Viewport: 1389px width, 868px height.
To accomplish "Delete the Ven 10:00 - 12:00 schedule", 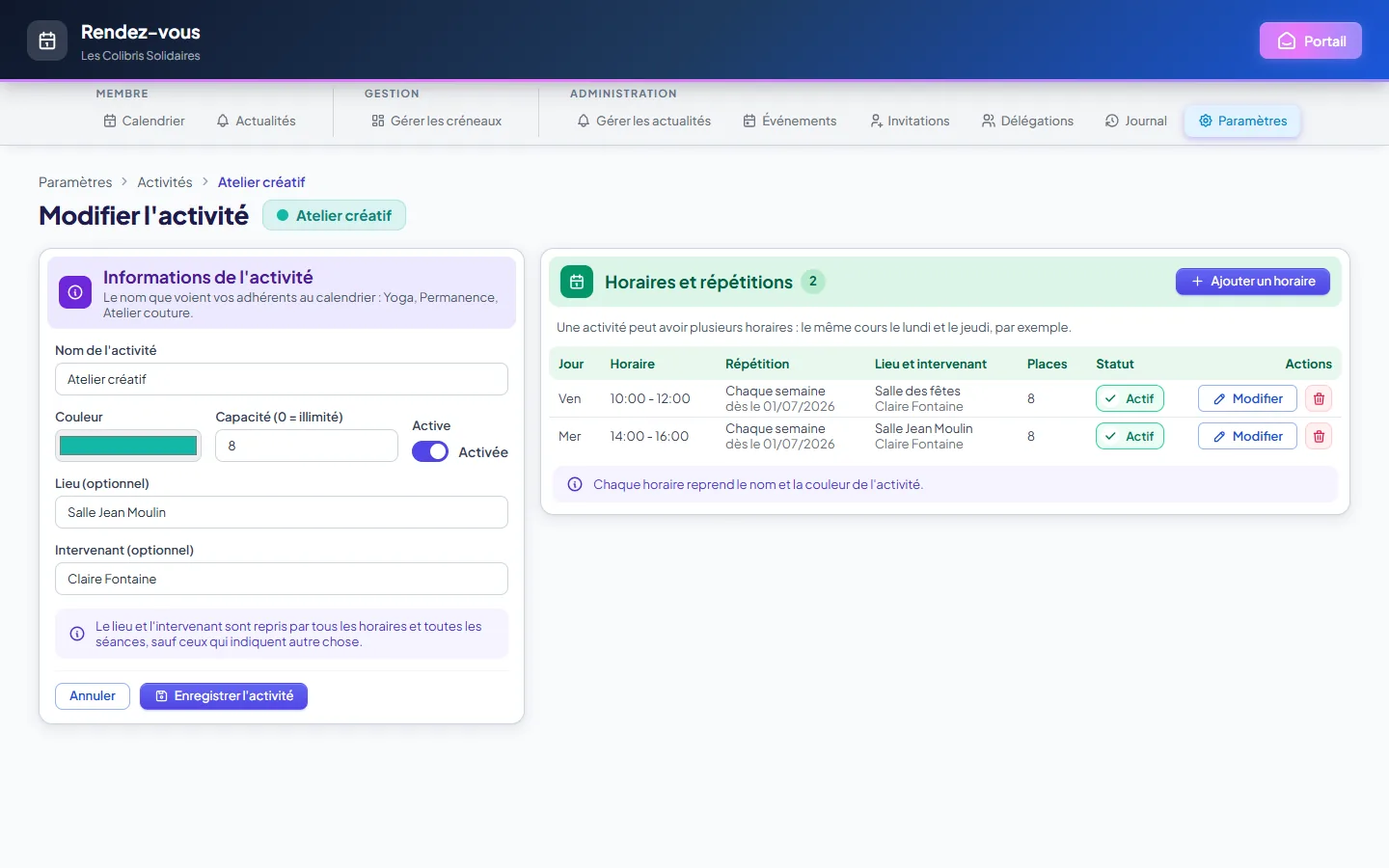I will [x=1319, y=398].
